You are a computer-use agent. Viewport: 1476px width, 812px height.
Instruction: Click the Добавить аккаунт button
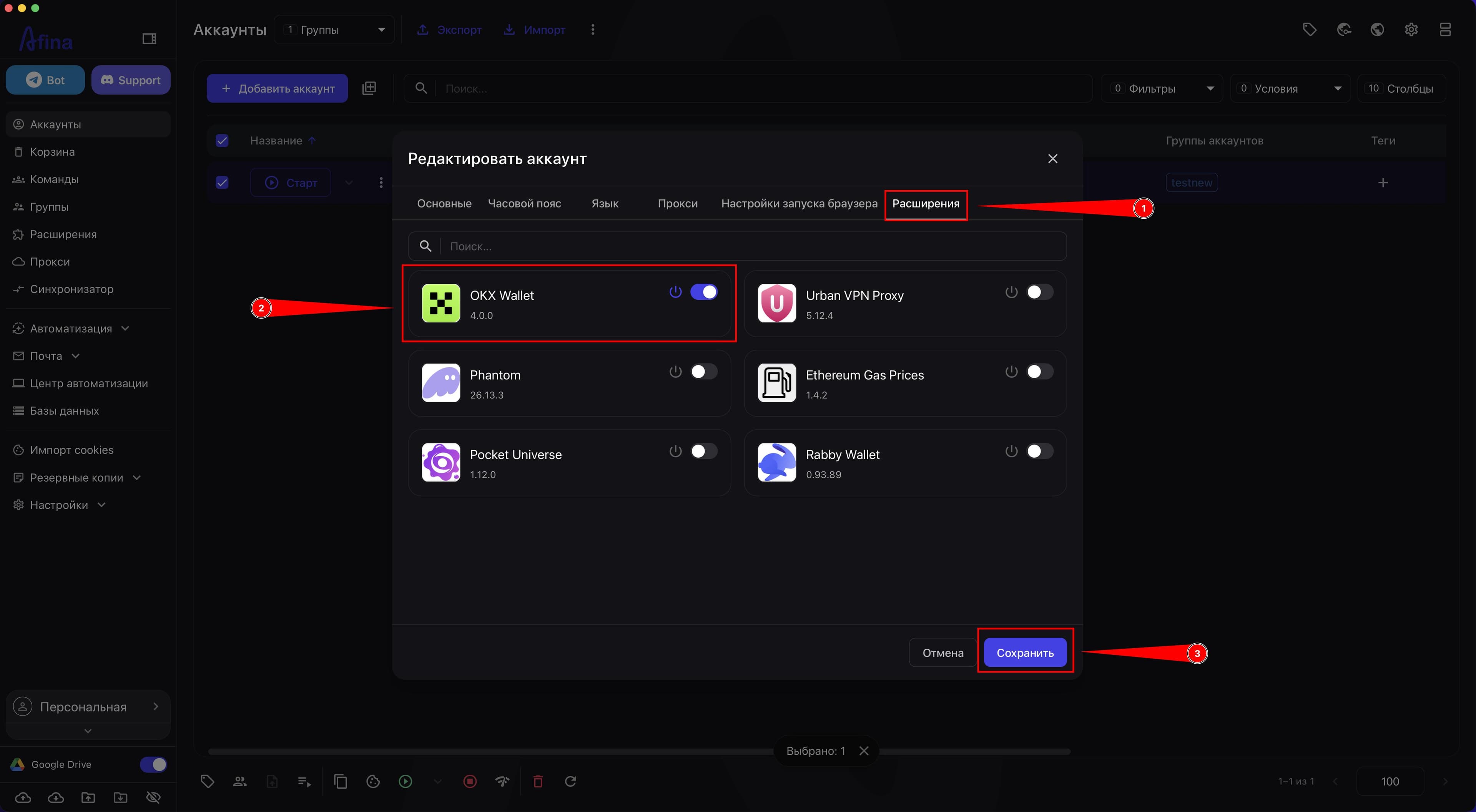(277, 88)
